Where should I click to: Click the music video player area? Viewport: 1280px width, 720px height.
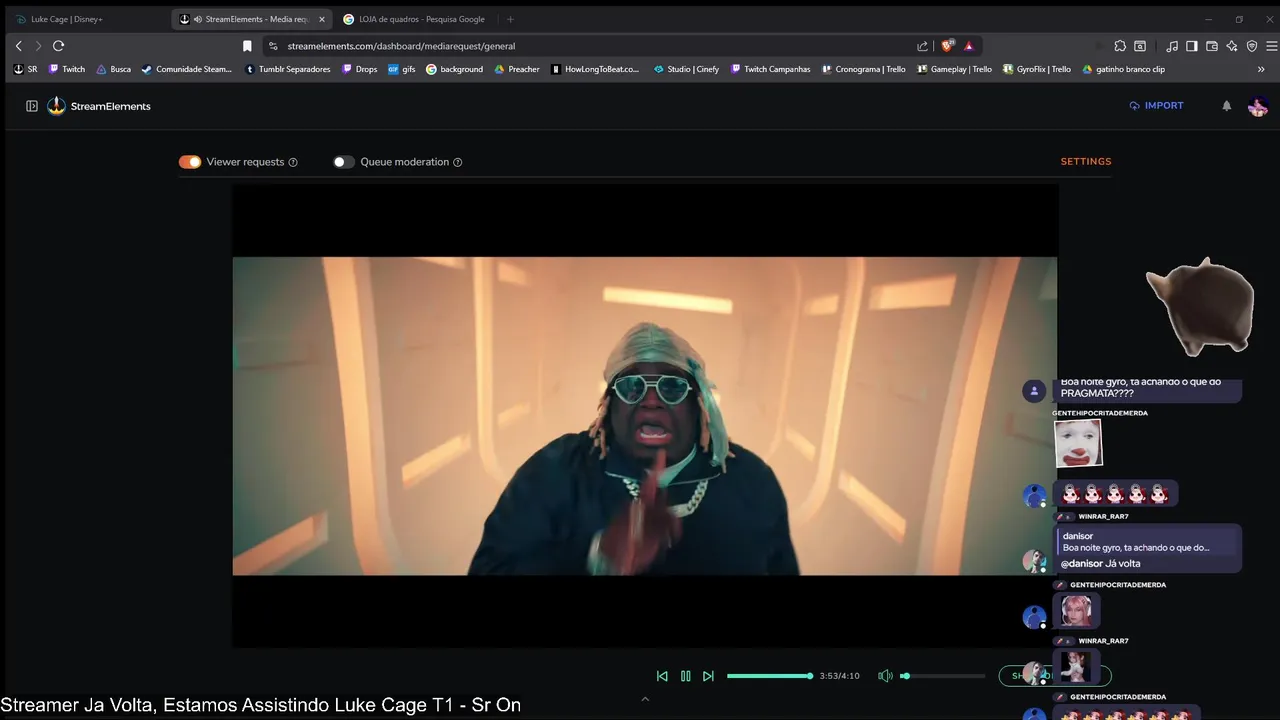(644, 416)
